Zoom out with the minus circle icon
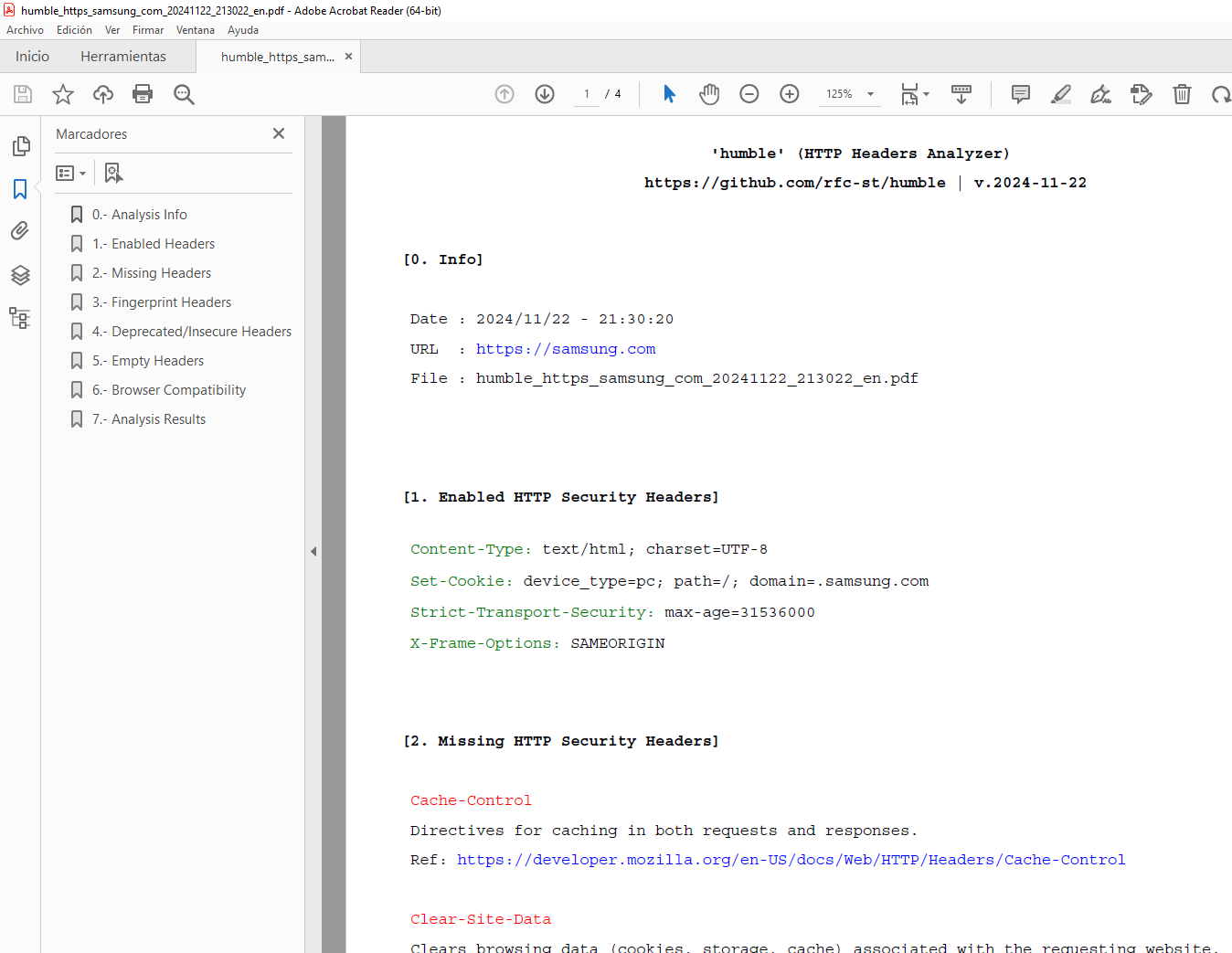This screenshot has height=953, width=1232. click(x=749, y=94)
